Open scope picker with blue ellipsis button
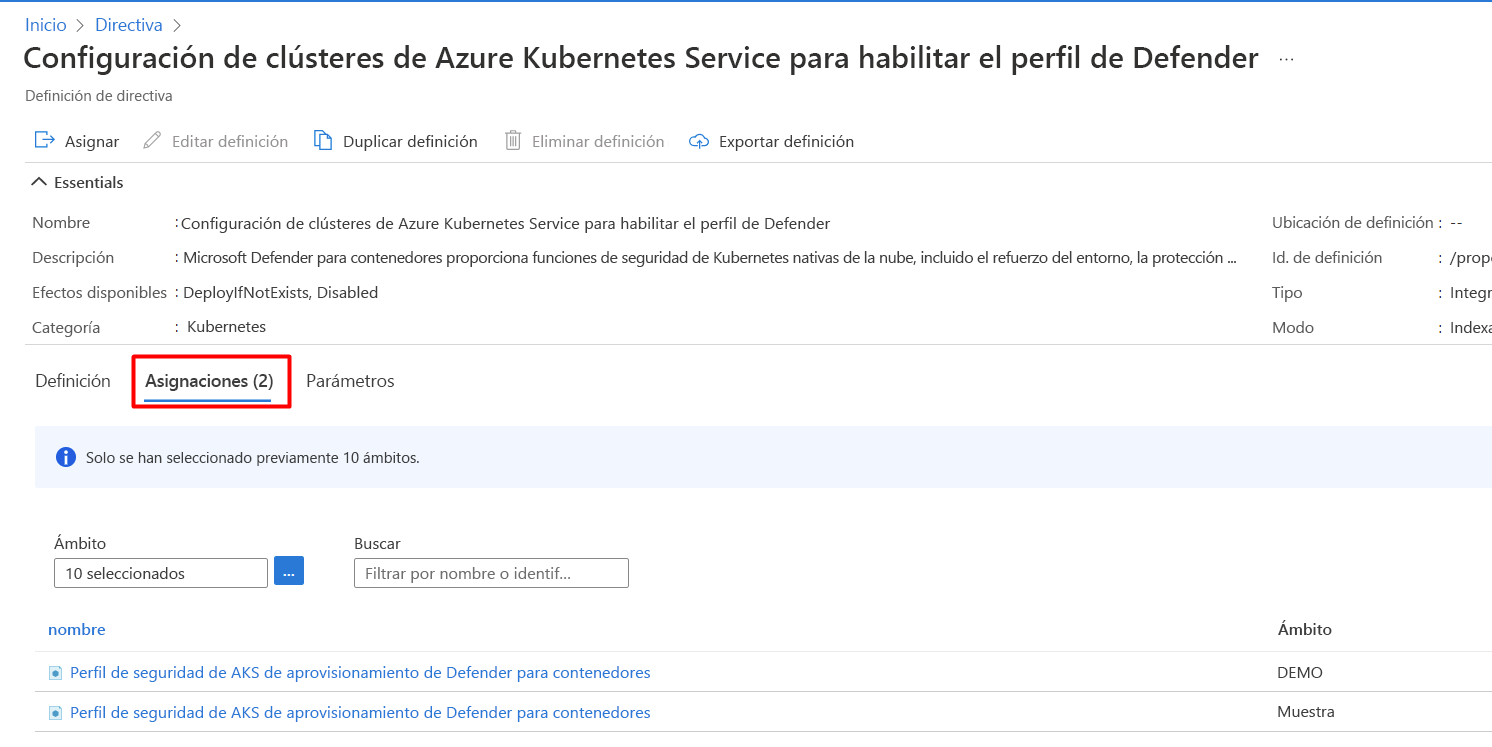 click(289, 571)
